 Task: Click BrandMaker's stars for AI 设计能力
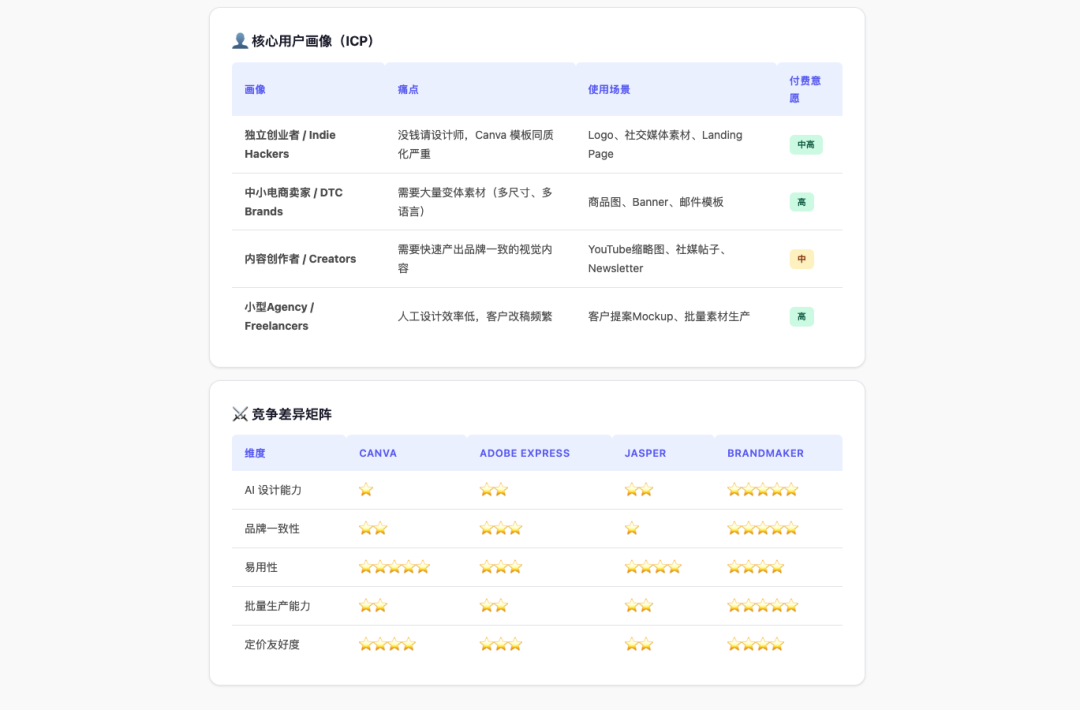pos(762,490)
